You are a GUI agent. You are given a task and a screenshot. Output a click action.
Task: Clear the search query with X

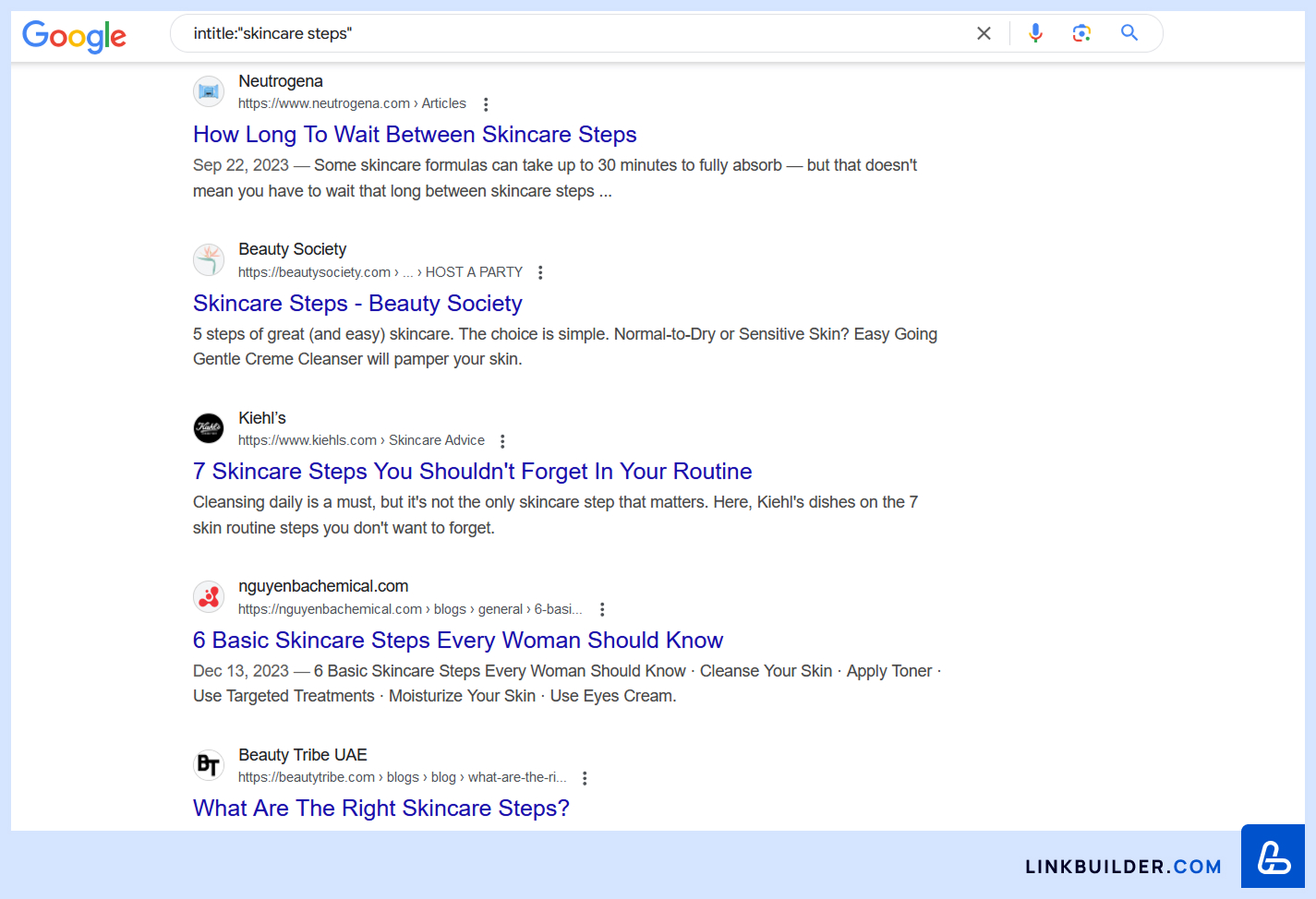pos(984,33)
